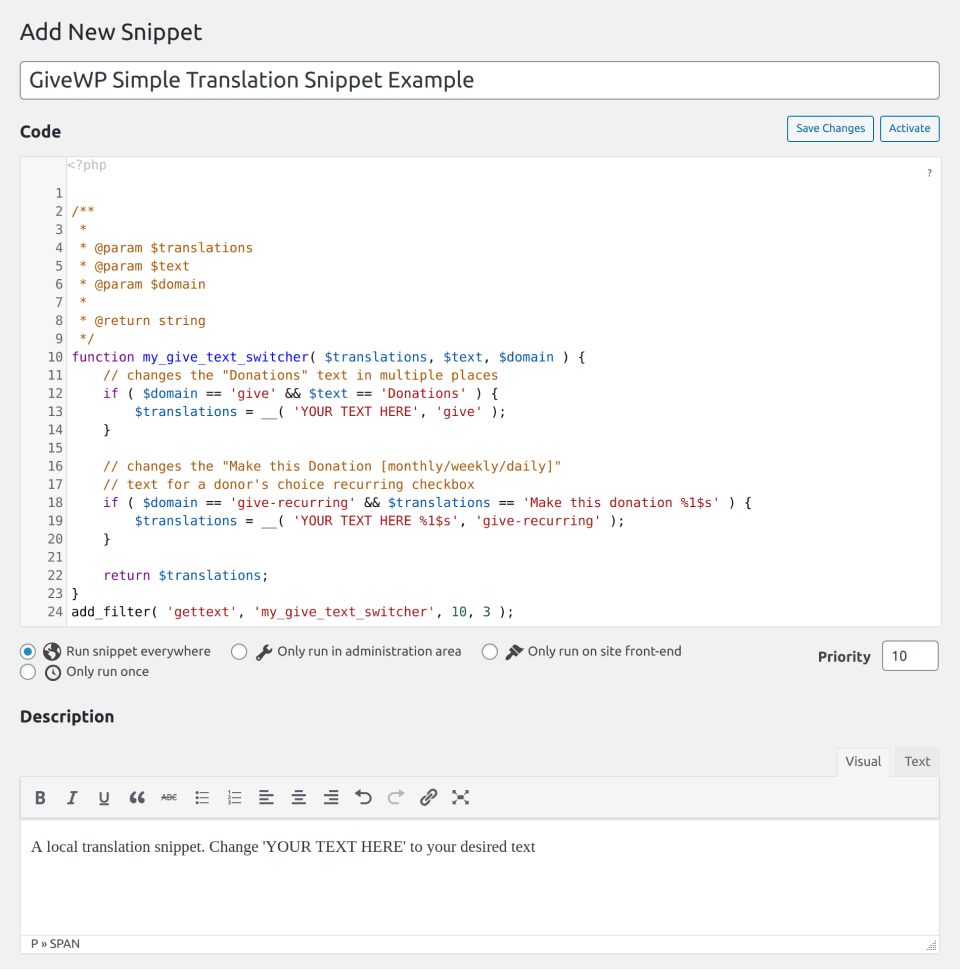
Task: Click the 'Priority' label
Action: [844, 656]
